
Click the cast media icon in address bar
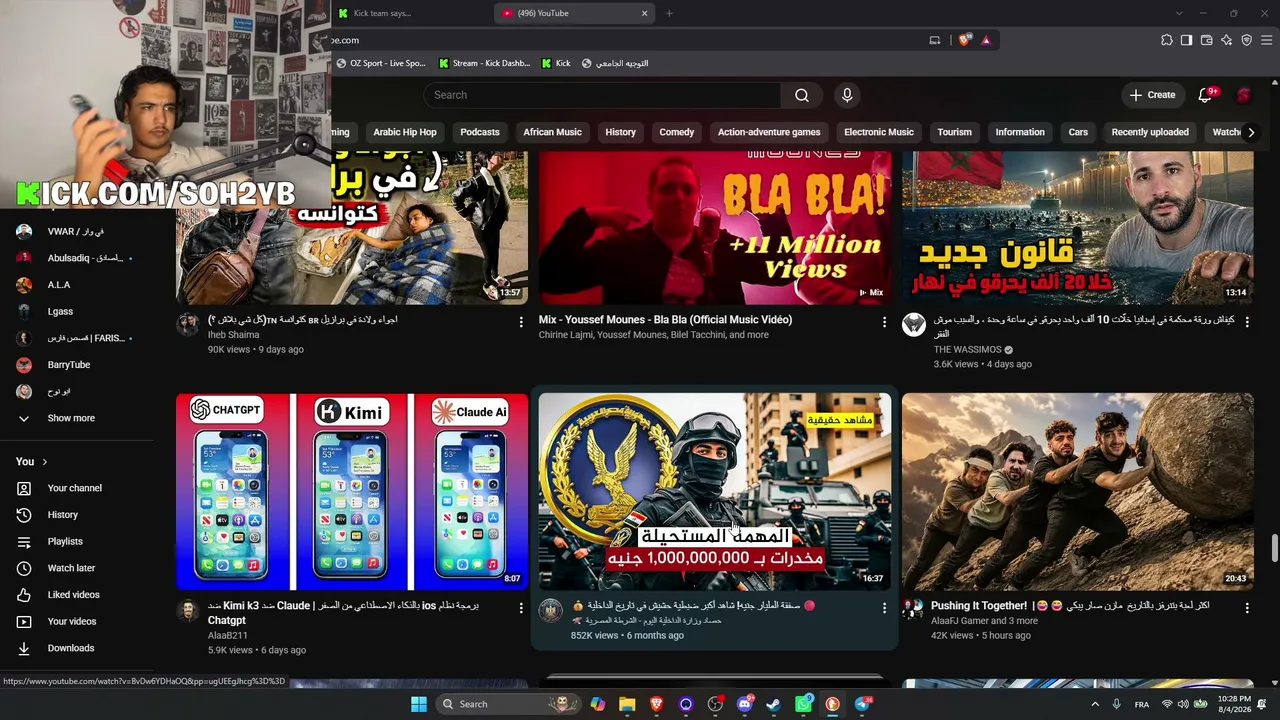935,40
